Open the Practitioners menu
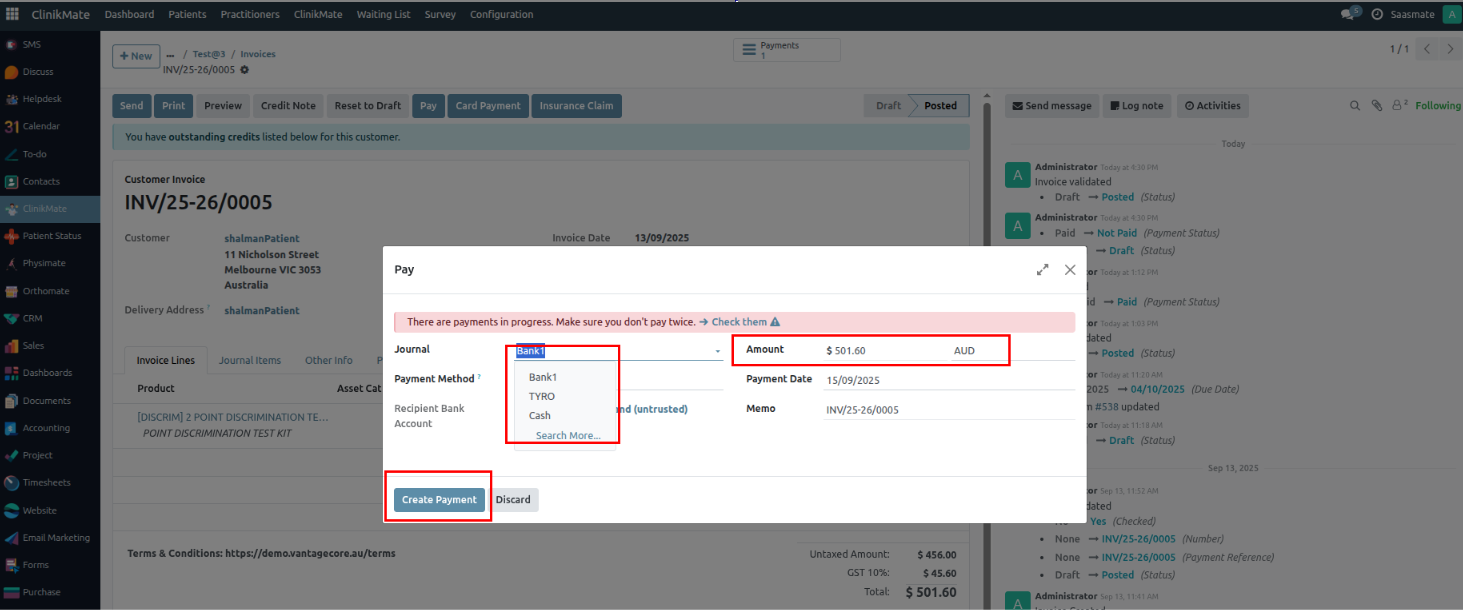The image size is (1463, 610). pyautogui.click(x=250, y=14)
